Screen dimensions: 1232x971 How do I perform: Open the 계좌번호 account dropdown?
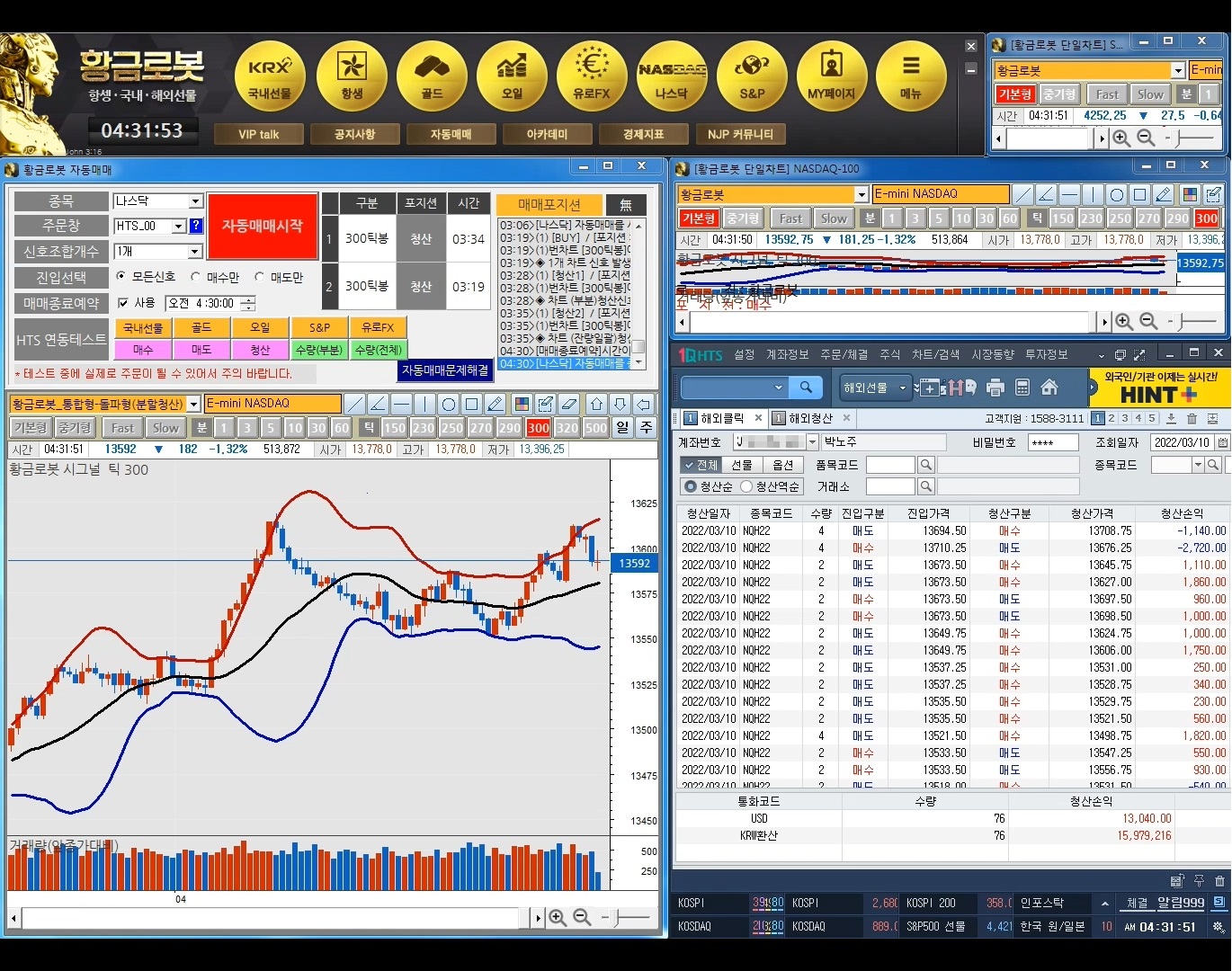coord(812,442)
